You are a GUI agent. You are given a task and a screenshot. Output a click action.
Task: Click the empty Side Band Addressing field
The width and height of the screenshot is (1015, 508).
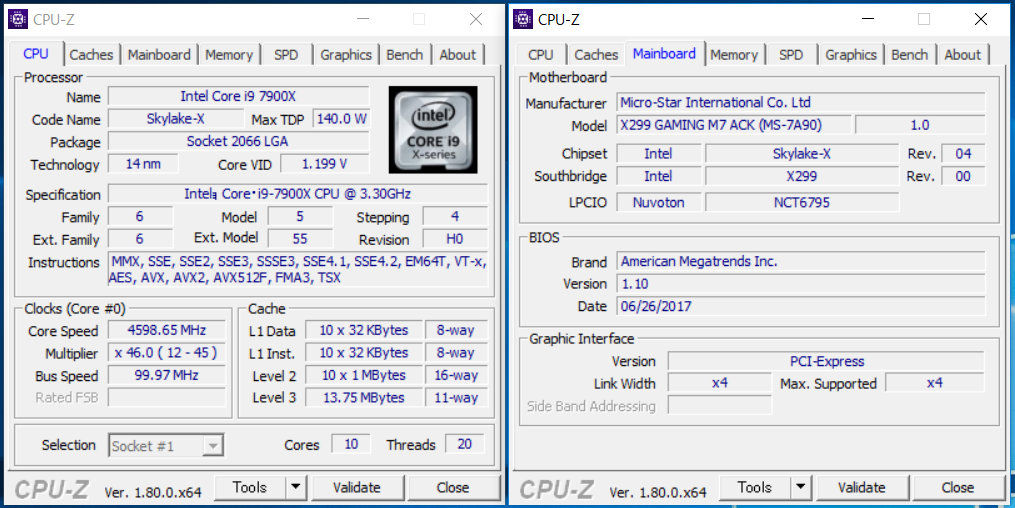pos(719,406)
